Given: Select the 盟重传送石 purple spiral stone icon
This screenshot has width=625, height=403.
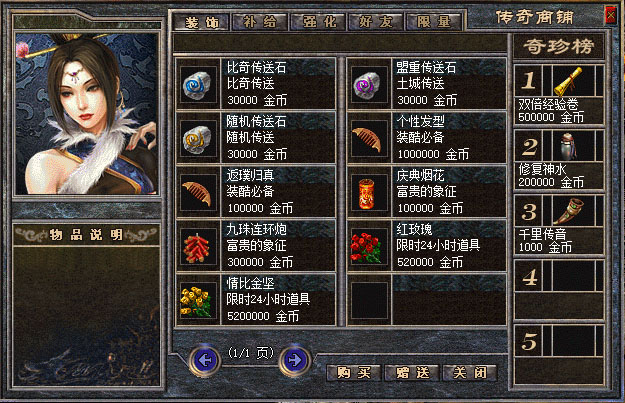Looking at the screenshot, I should pos(369,84).
